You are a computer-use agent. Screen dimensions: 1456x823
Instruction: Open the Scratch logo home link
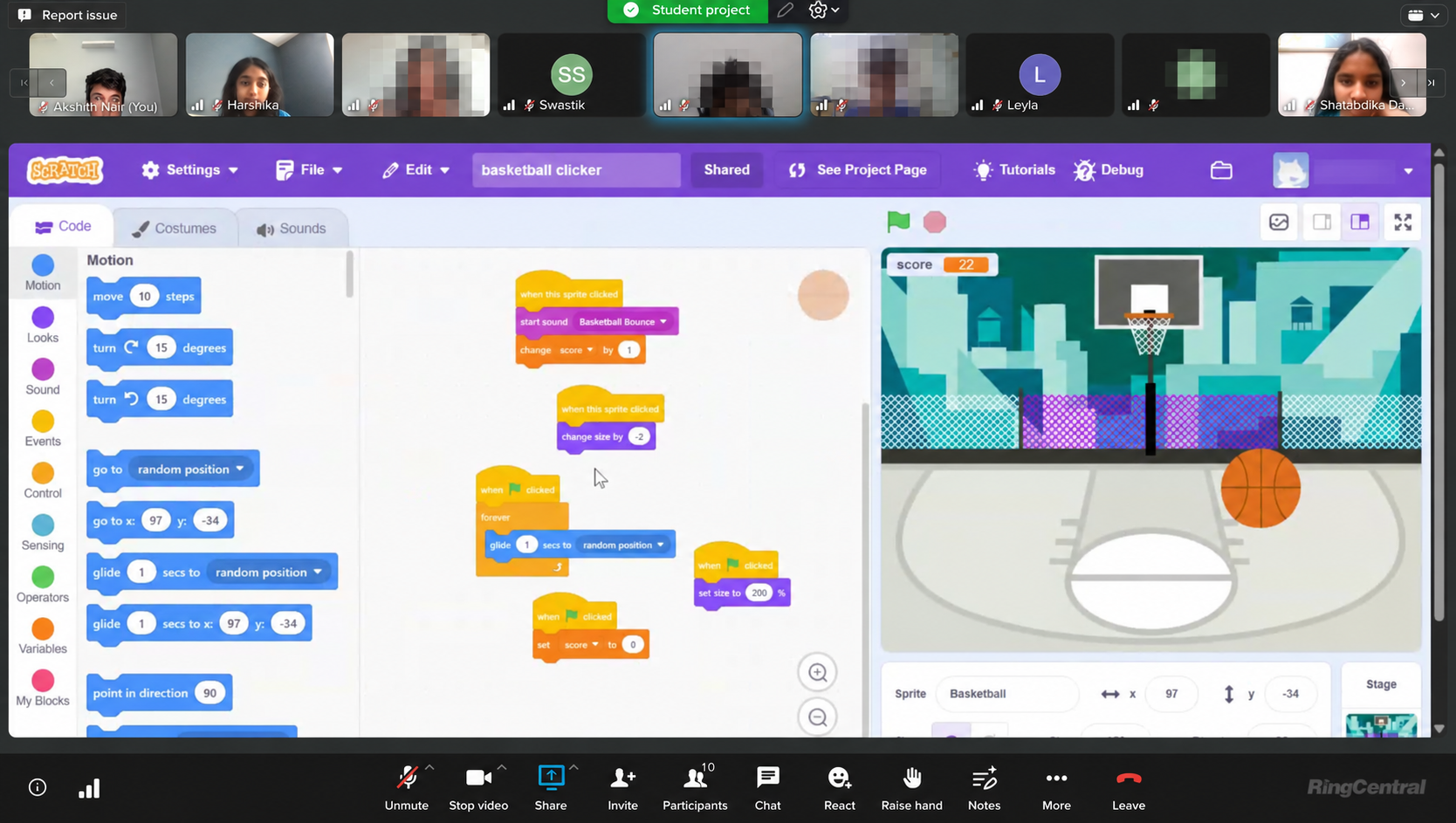[65, 170]
